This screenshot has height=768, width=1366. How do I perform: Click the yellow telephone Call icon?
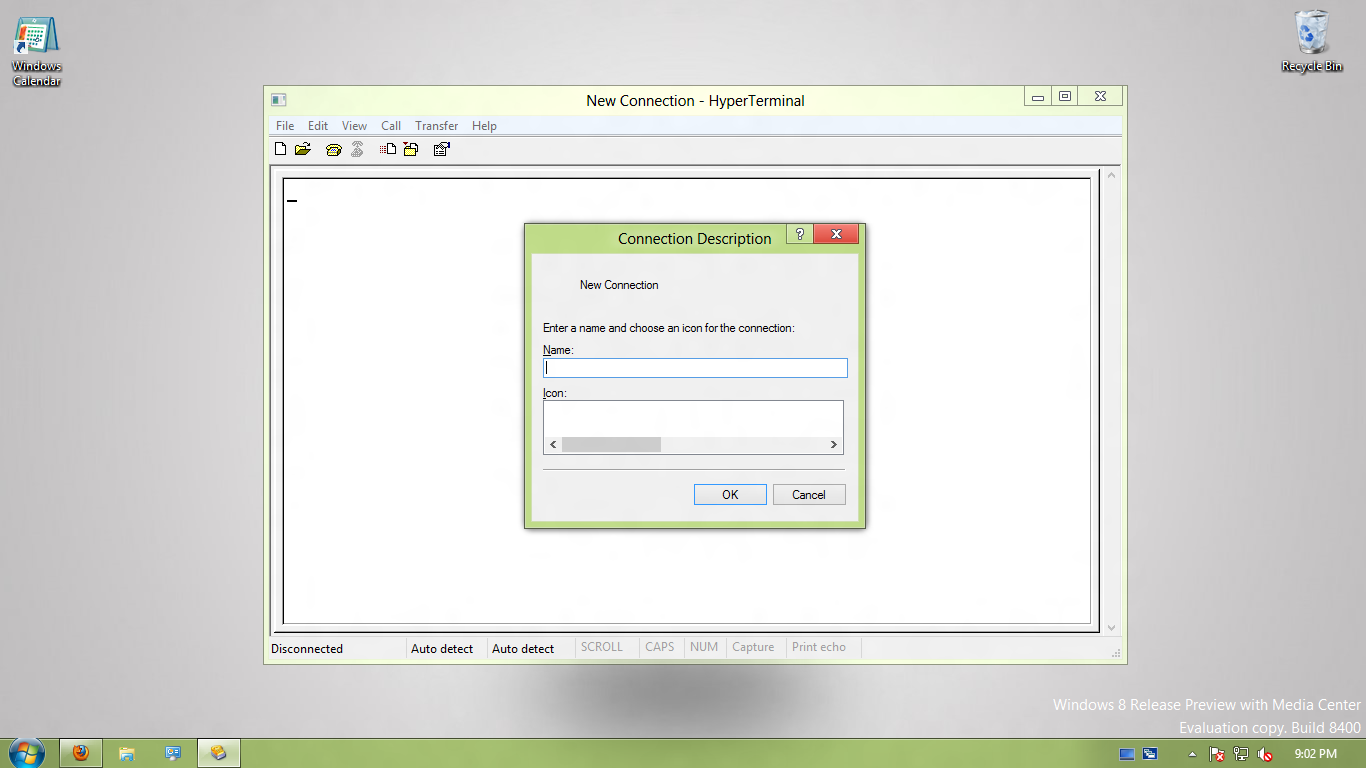click(x=334, y=149)
